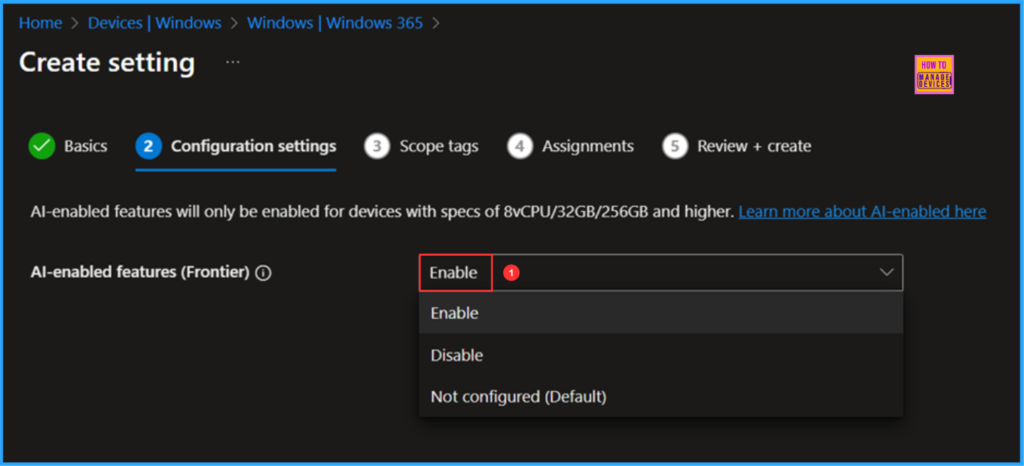Click the info icon beside AI-enabled features (Frontier)
The width and height of the screenshot is (1024, 466).
[x=264, y=273]
